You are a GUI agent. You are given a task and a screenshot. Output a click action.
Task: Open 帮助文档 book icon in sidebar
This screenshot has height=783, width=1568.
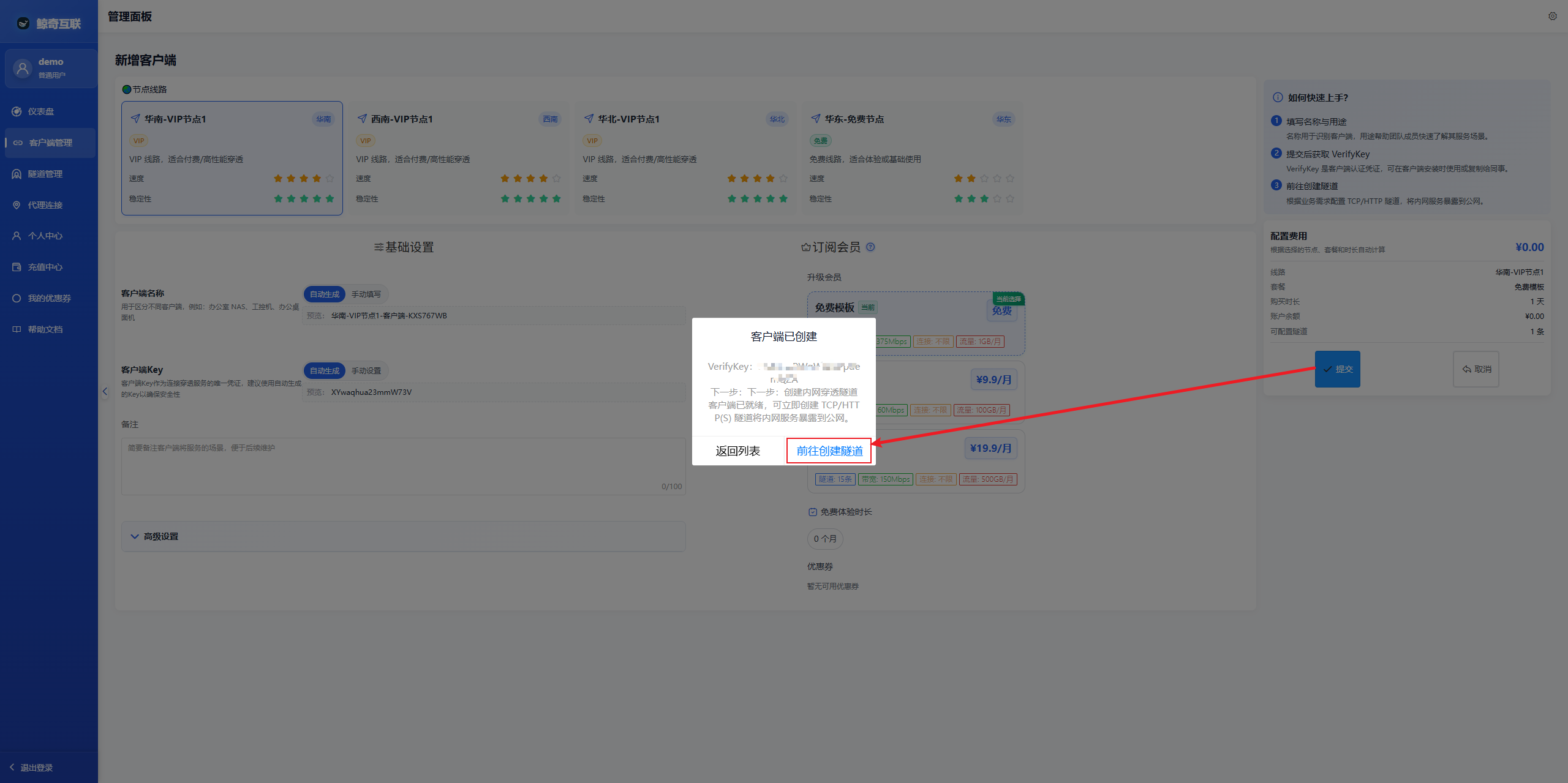[17, 329]
